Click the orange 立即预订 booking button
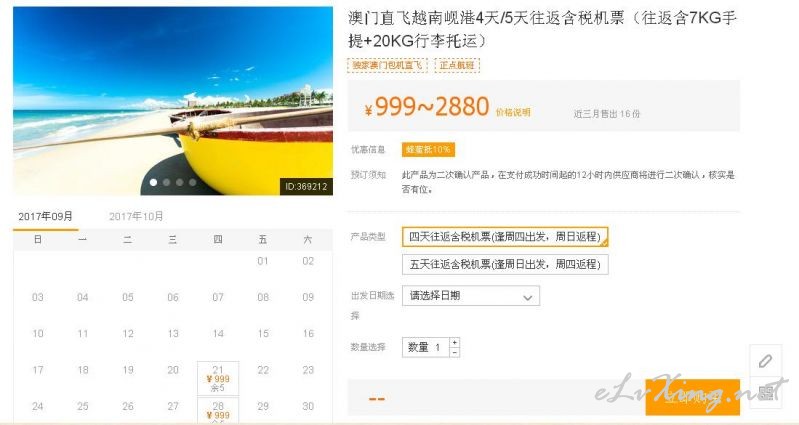 [693, 397]
